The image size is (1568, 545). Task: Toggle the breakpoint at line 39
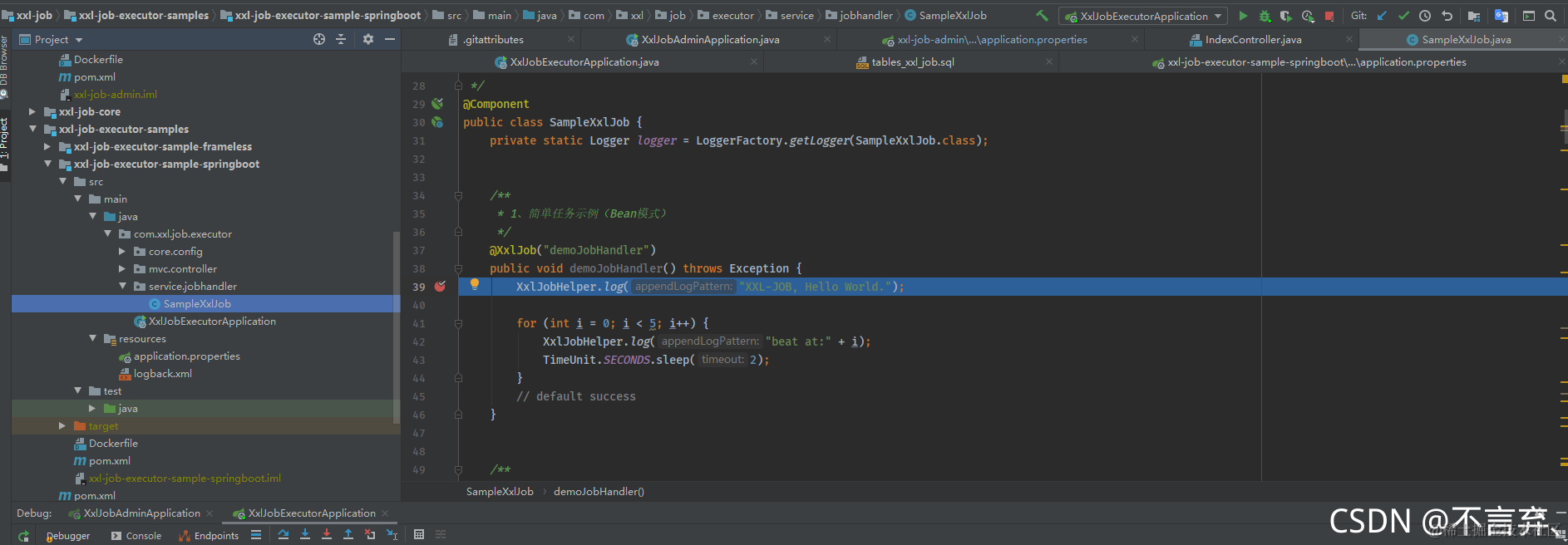coord(440,287)
